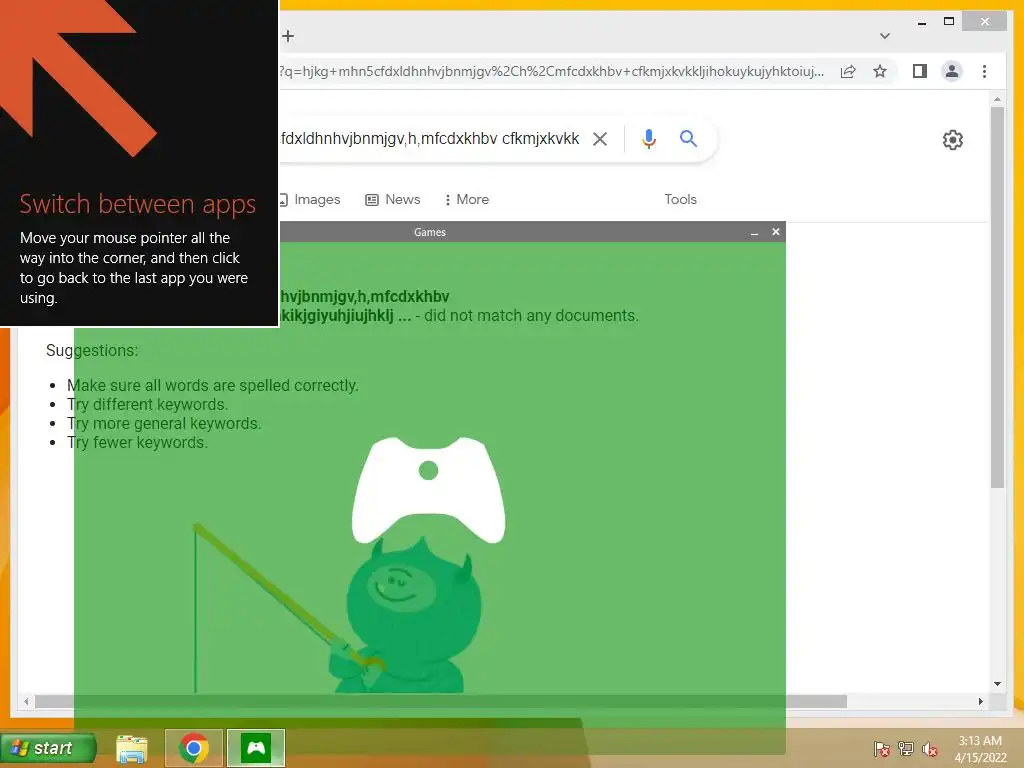The image size is (1024, 768).
Task: Open the More search filters menu
Action: click(466, 199)
